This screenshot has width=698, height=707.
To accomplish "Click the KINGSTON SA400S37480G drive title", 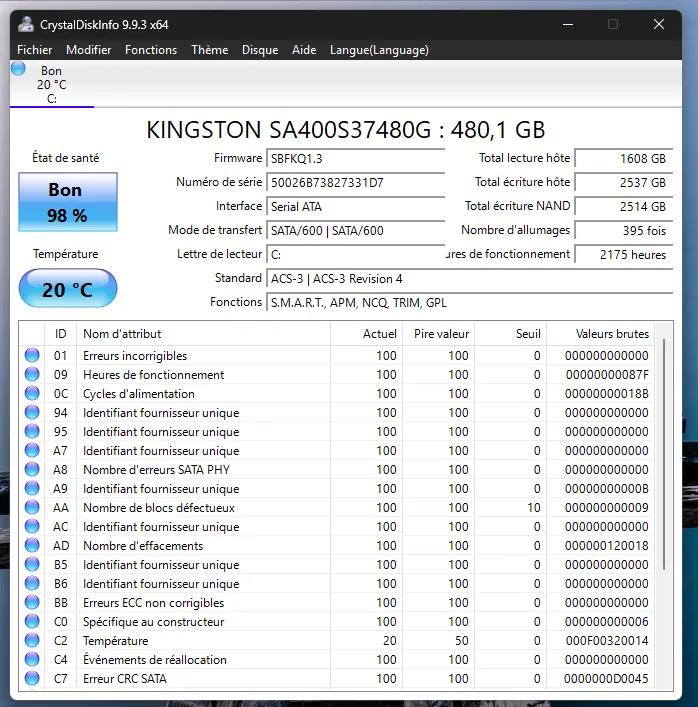I will 346,130.
